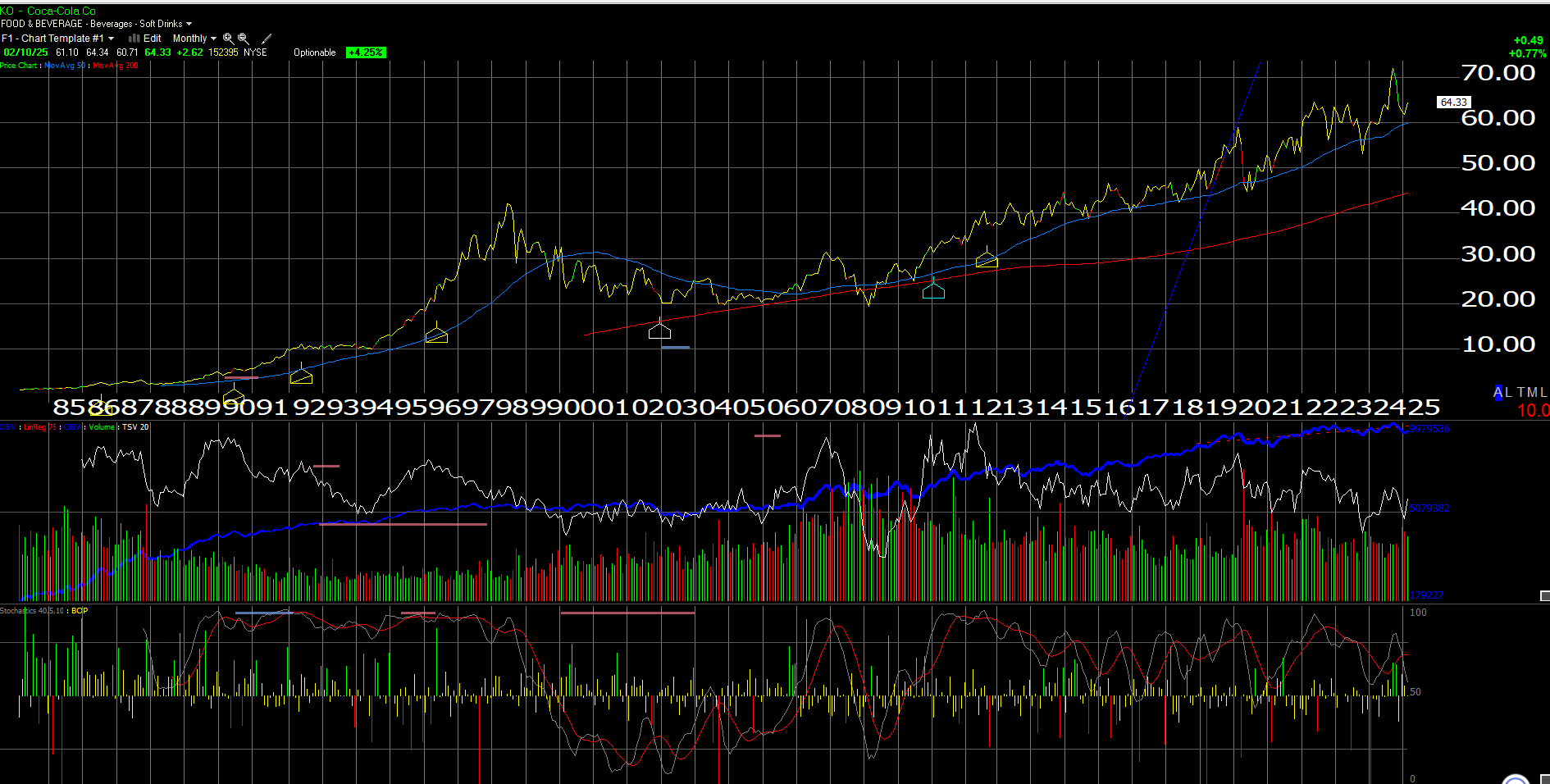Click the green Volume legend label

point(102,427)
